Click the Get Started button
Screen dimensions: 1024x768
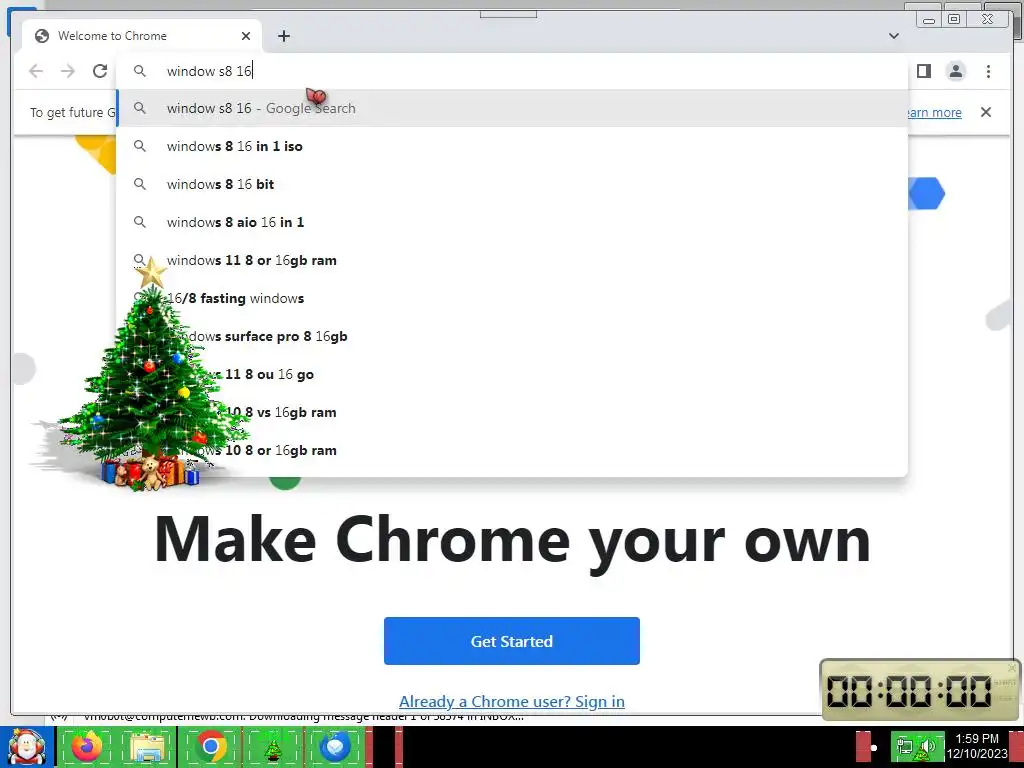click(512, 641)
